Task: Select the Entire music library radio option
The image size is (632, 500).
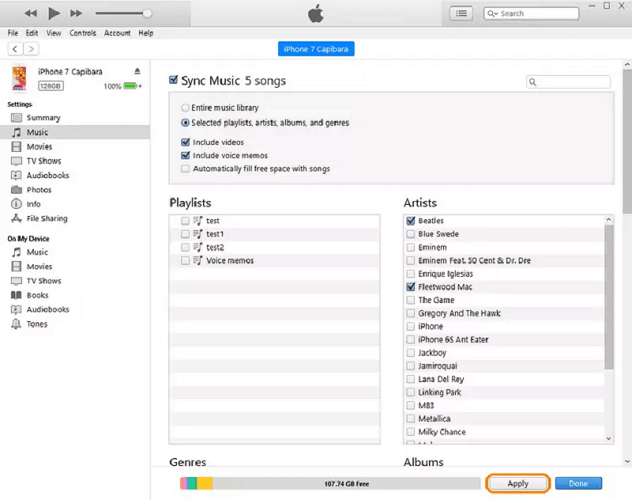Action: coord(186,107)
